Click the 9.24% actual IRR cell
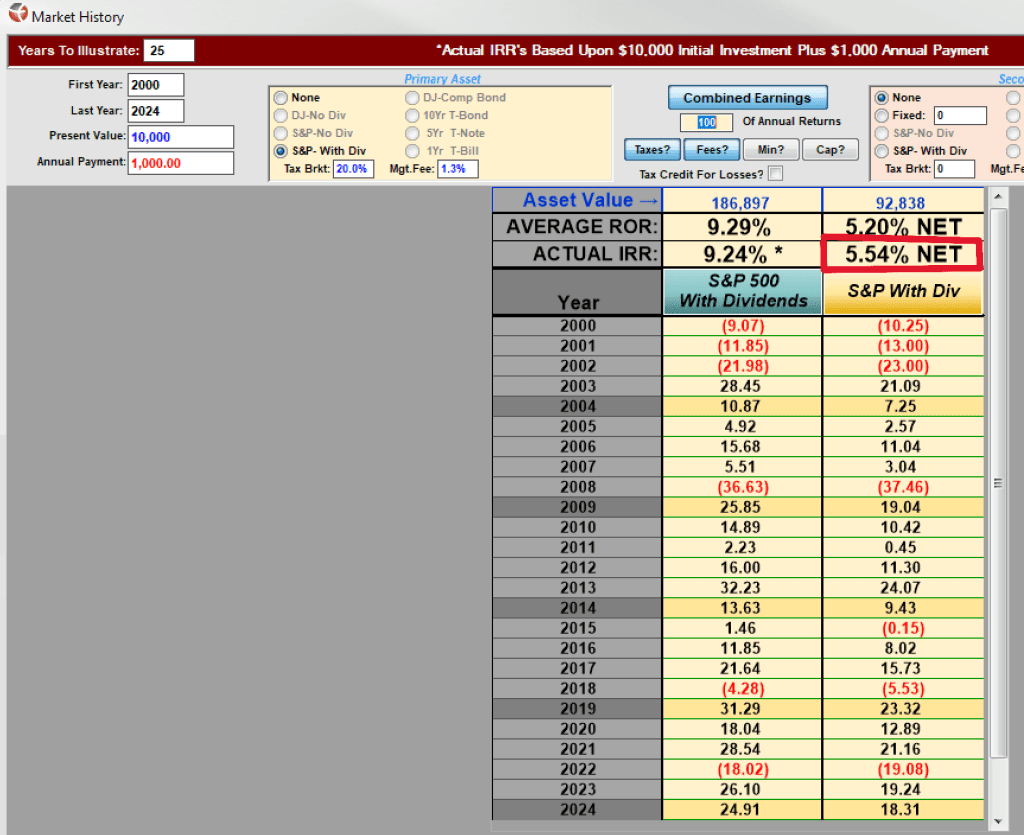 (743, 254)
